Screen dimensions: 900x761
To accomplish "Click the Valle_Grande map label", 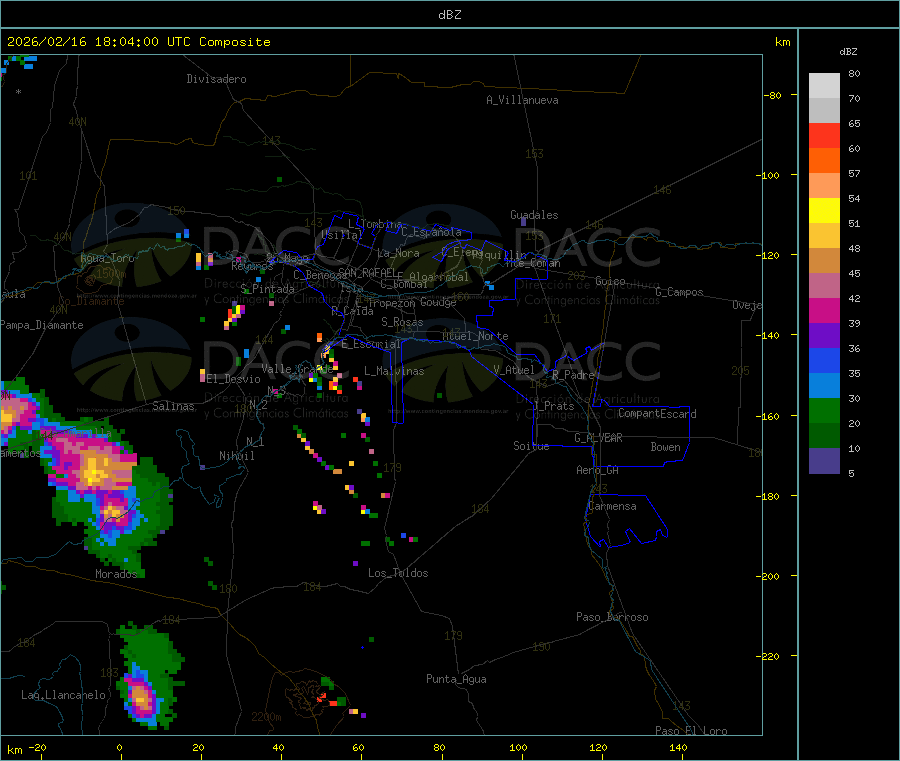I will pos(297,369).
